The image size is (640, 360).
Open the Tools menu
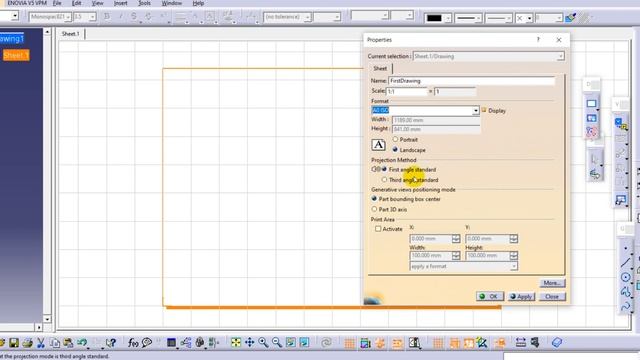coord(144,3)
